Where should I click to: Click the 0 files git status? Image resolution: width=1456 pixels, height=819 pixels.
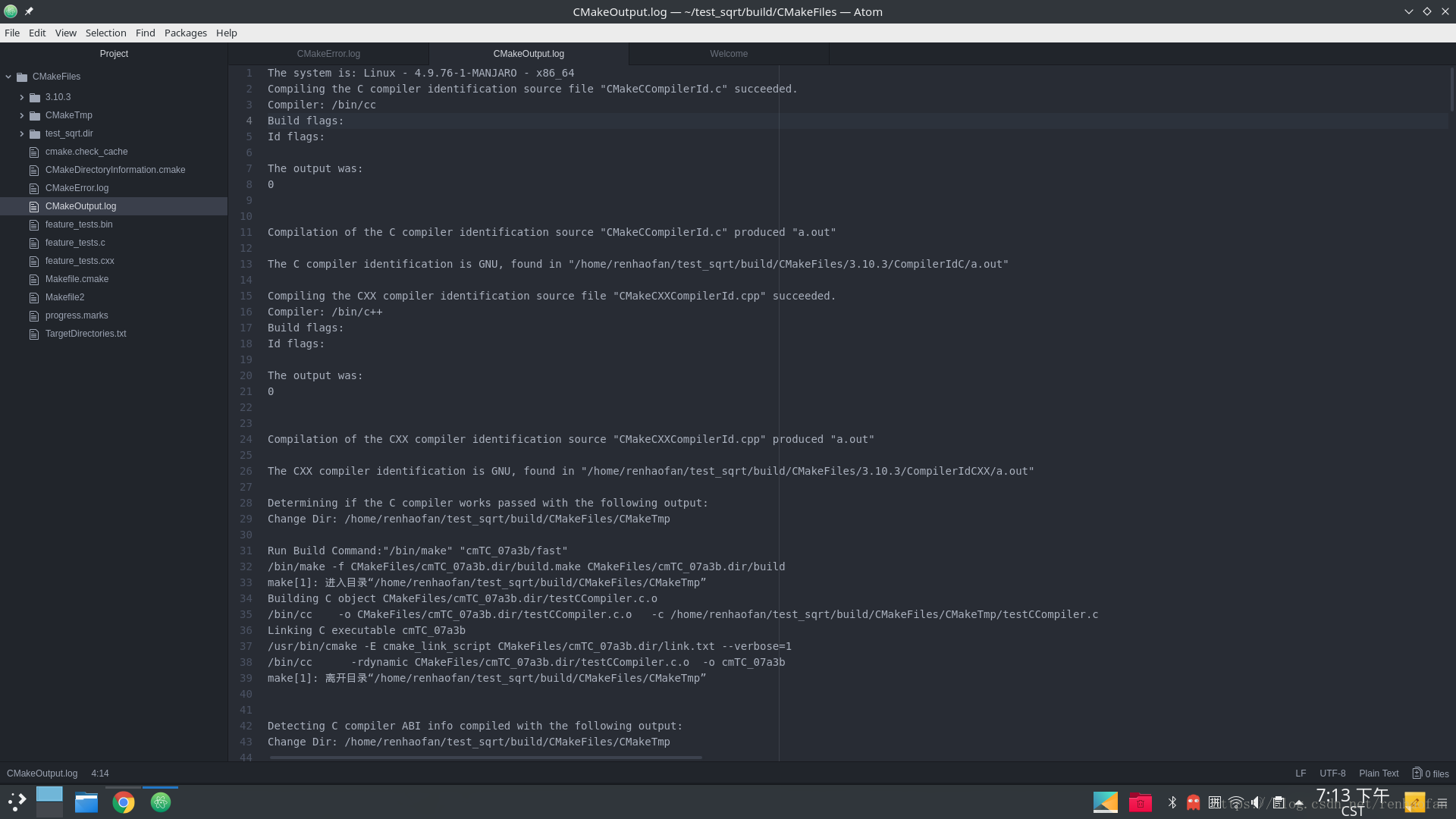[x=1430, y=773]
